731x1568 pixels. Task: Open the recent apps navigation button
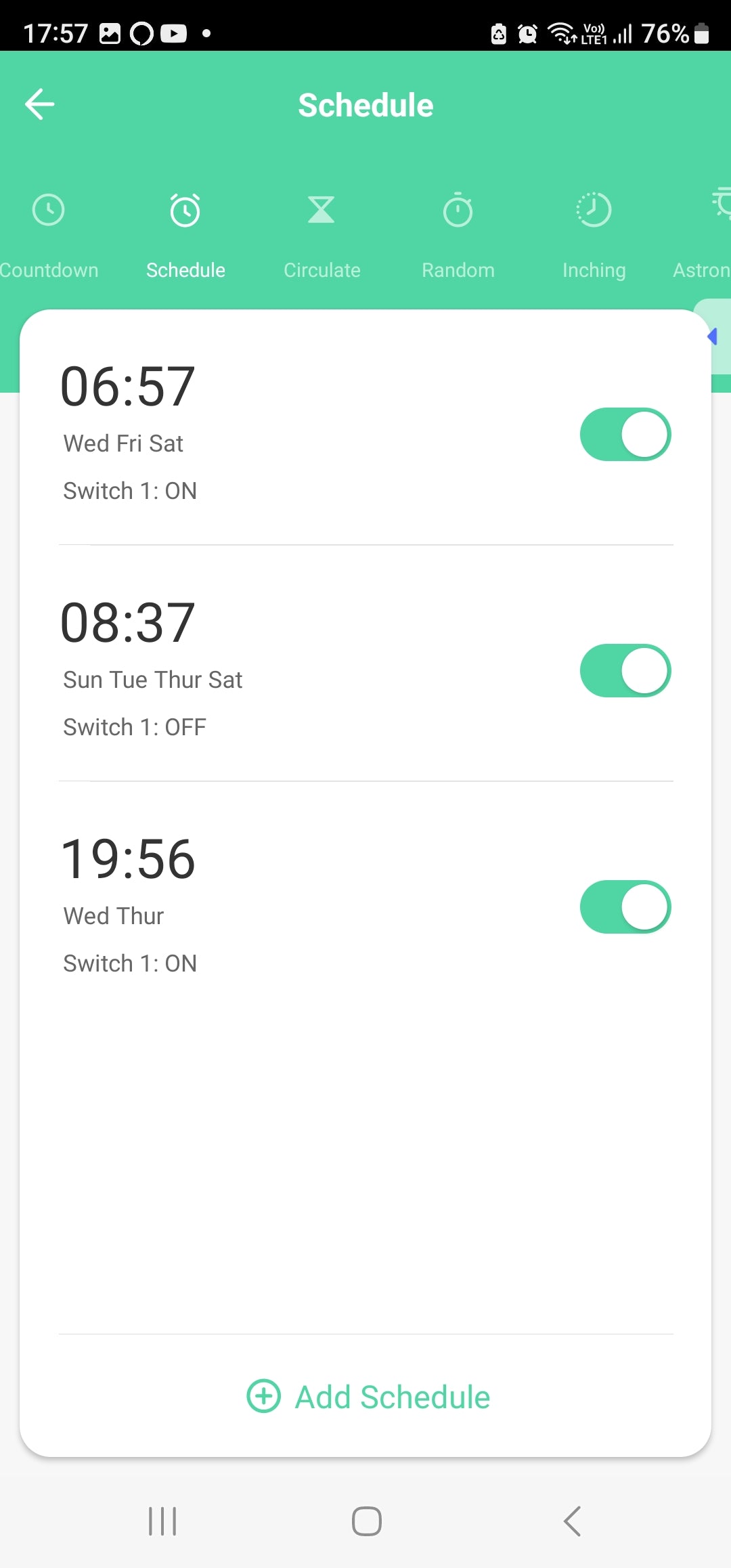point(162,1521)
